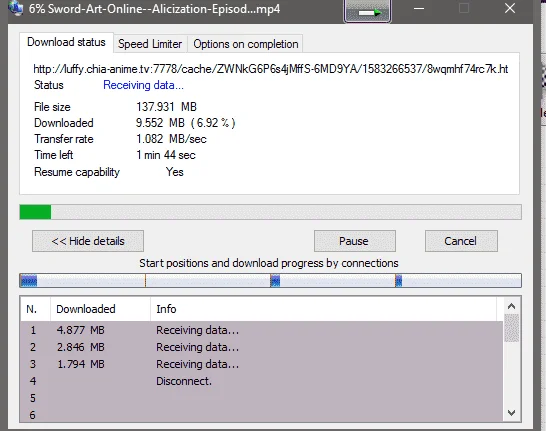Switch to the Download status tab
The image size is (546, 431).
[66, 42]
